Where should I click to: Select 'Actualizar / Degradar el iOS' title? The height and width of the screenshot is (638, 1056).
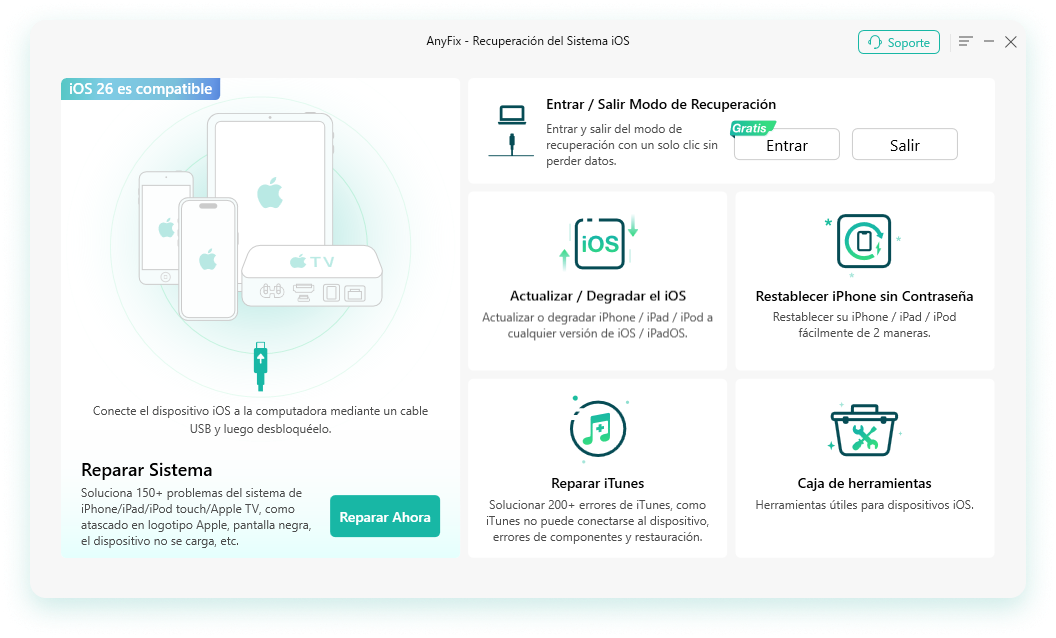click(598, 296)
